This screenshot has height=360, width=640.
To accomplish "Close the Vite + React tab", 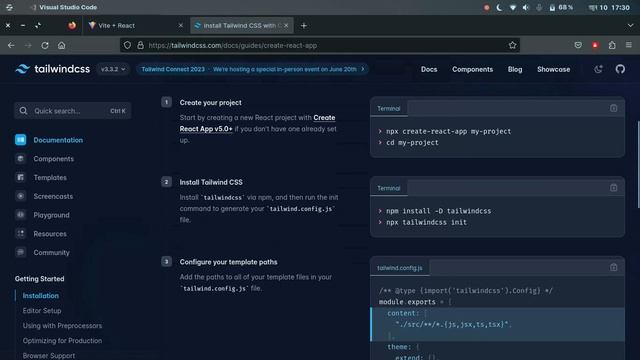I will [x=180, y=25].
